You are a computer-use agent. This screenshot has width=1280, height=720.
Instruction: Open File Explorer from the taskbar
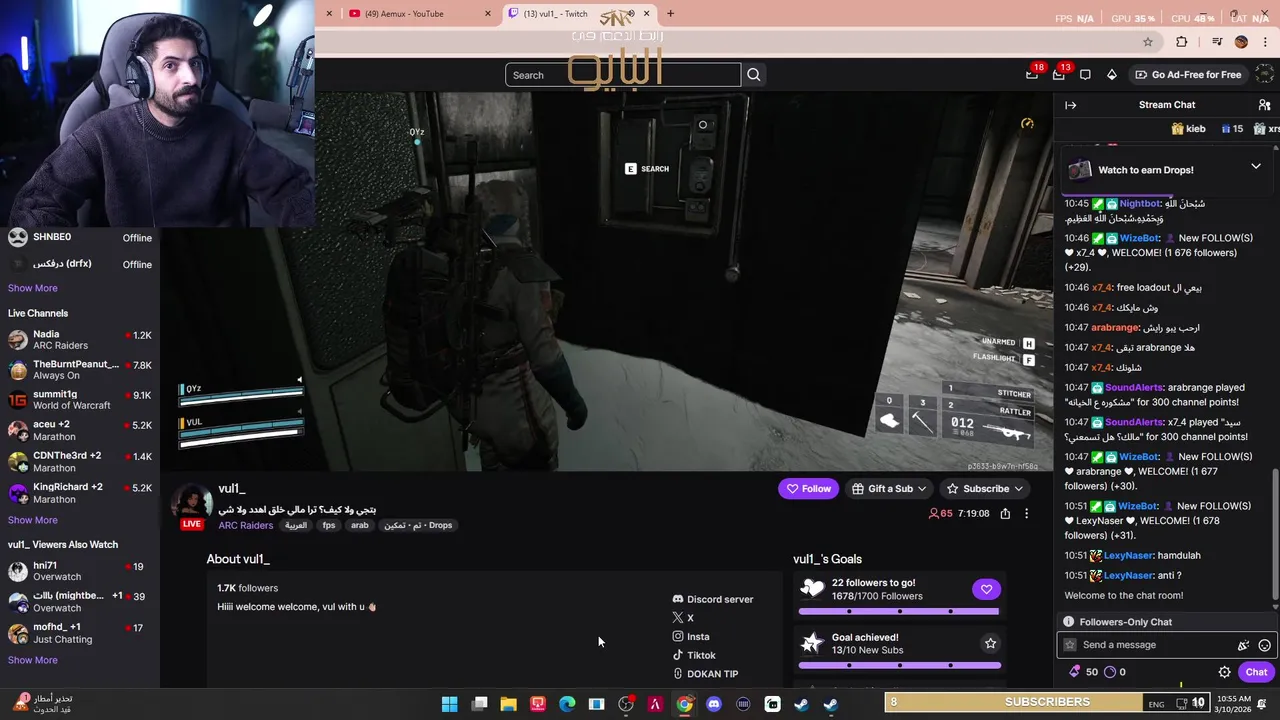pyautogui.click(x=508, y=704)
